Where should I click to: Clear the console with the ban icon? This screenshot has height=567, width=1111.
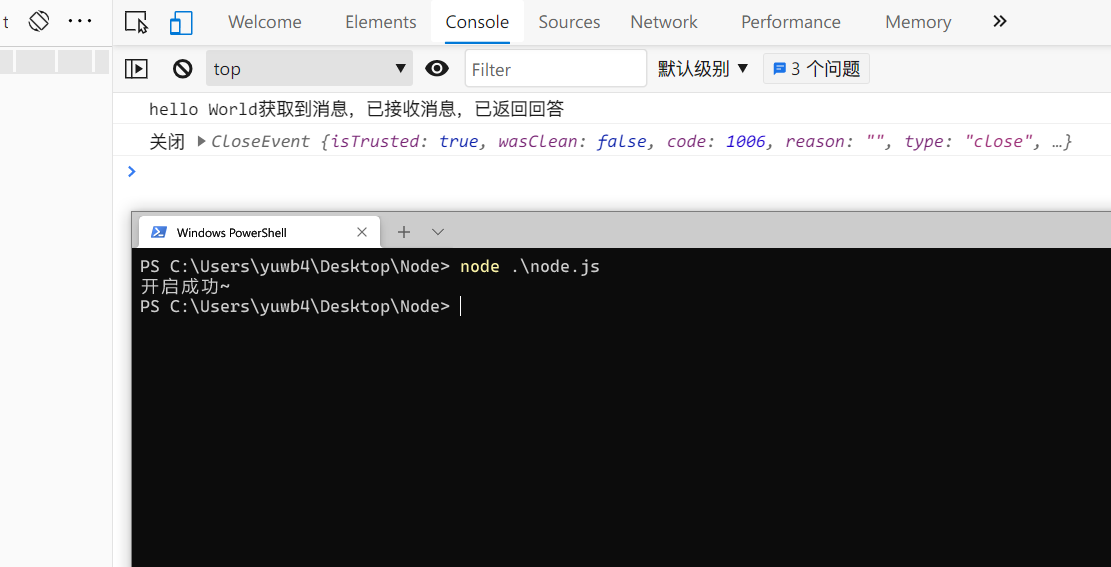[183, 69]
